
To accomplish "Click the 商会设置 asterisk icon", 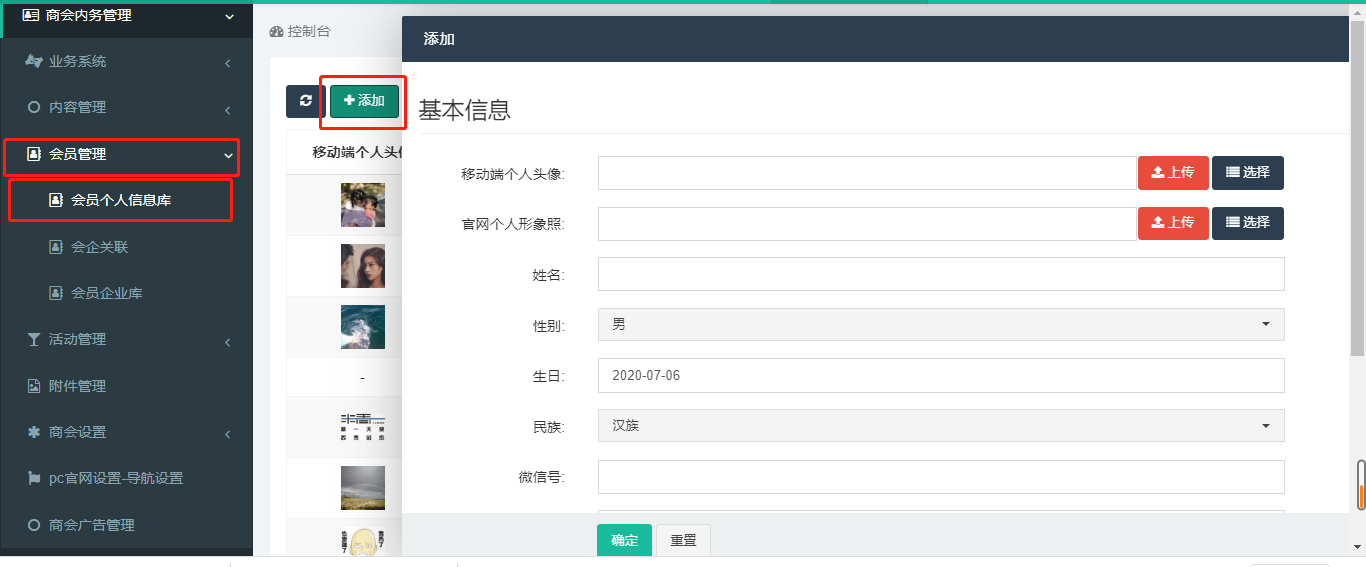I will 33,432.
